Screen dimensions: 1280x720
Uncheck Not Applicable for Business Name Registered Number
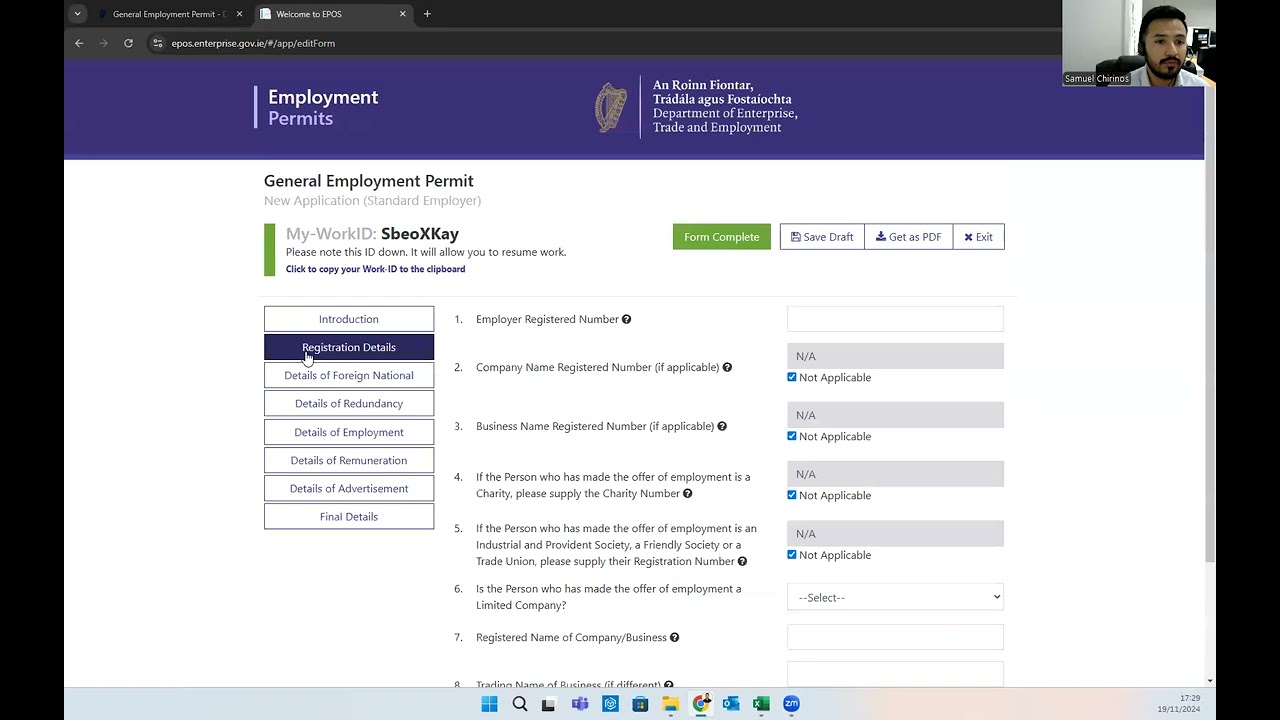tap(792, 436)
